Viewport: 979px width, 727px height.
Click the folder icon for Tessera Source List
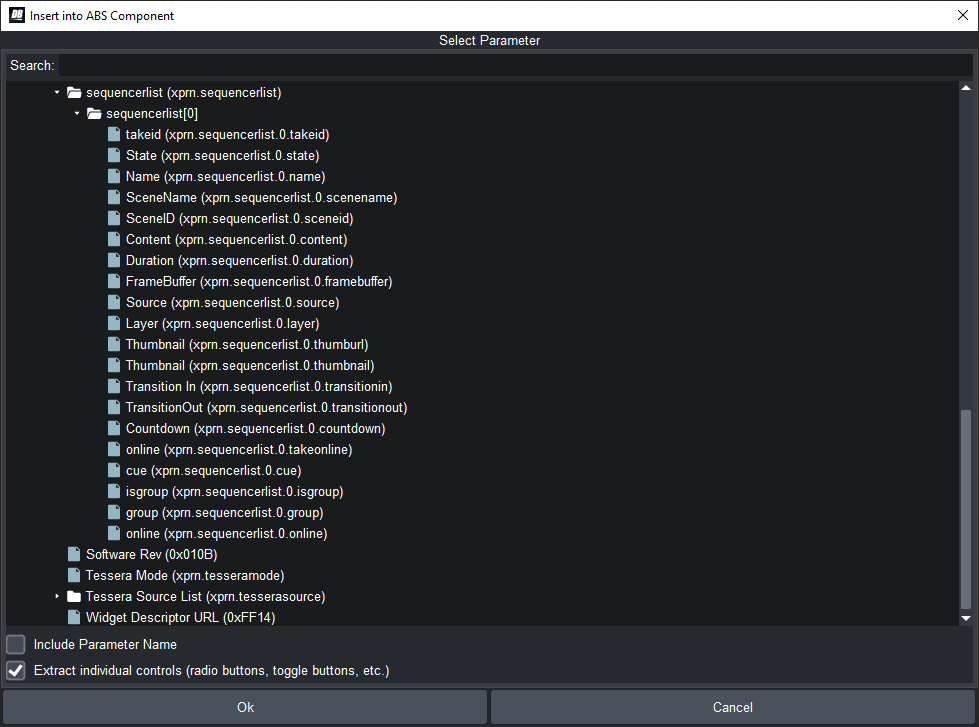click(74, 596)
